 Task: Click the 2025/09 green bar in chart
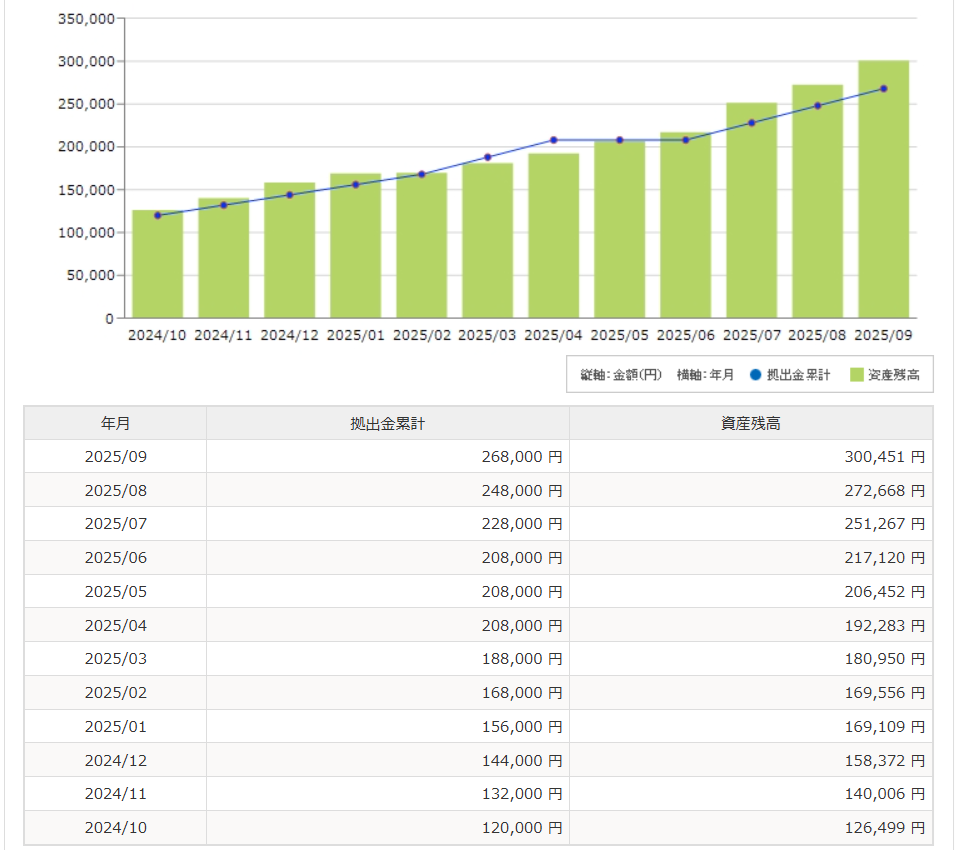tap(883, 190)
